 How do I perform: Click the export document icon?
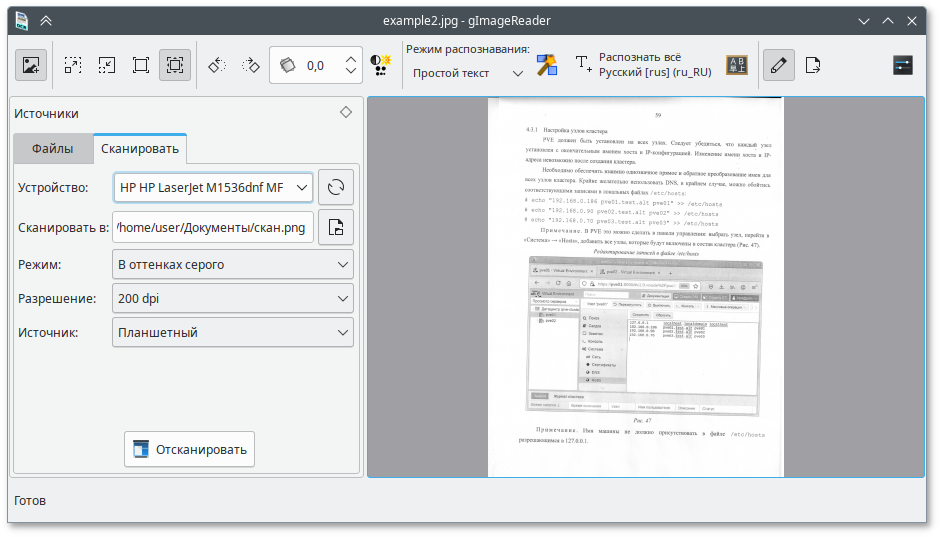point(813,65)
